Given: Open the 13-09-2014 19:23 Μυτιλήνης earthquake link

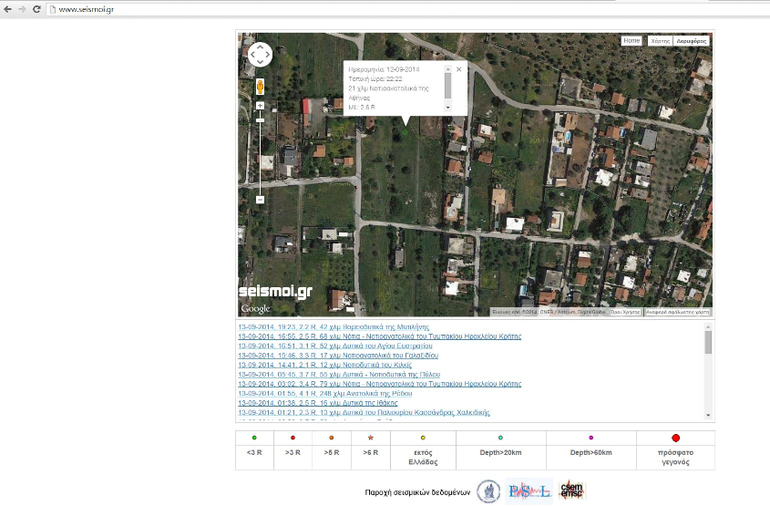Looking at the screenshot, I should point(333,327).
